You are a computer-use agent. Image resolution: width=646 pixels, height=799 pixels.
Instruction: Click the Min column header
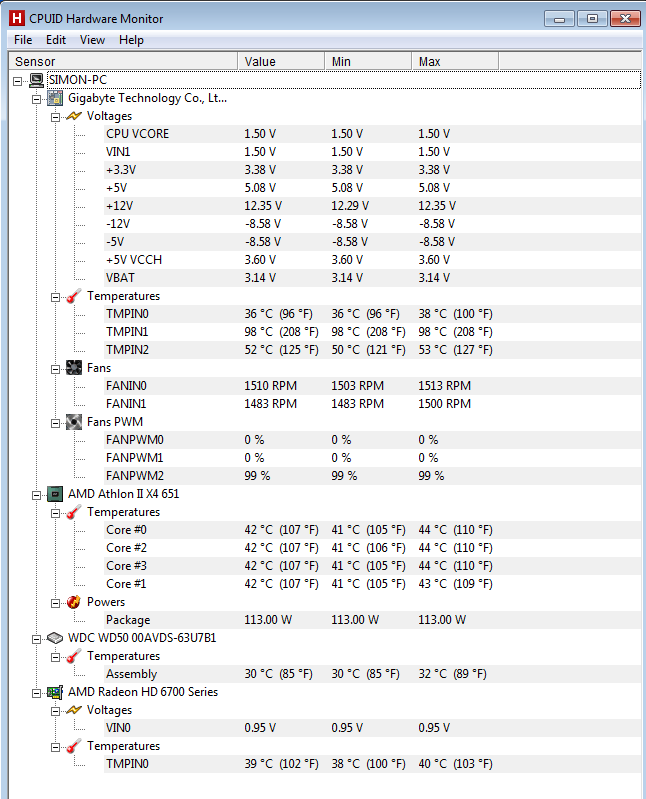point(368,61)
